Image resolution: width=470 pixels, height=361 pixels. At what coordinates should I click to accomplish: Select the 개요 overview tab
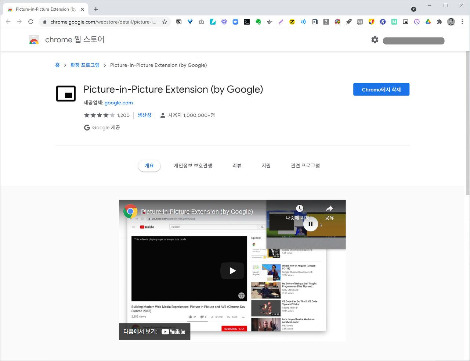[x=149, y=166]
